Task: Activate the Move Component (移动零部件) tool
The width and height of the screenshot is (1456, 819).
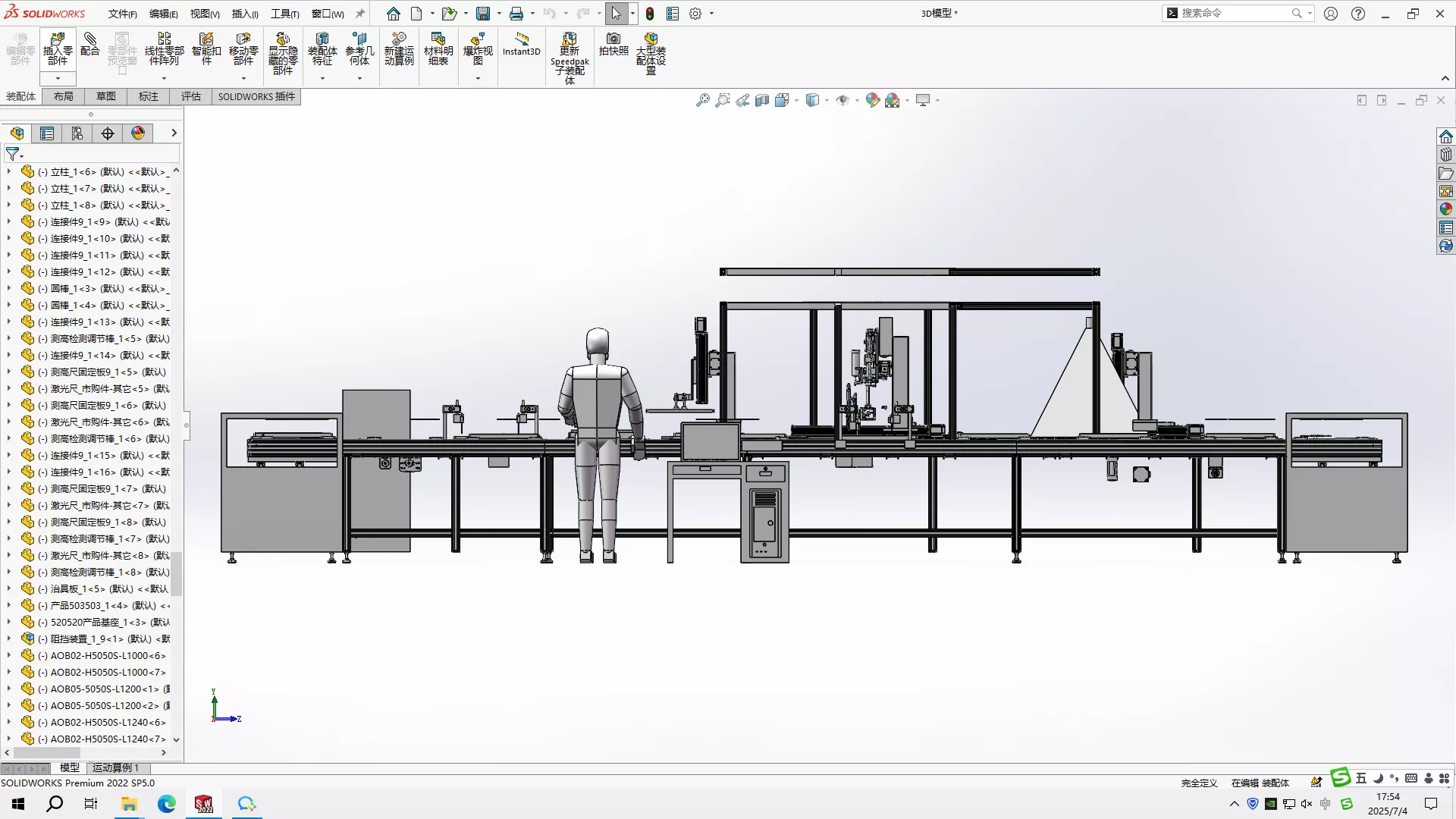Action: click(x=243, y=49)
